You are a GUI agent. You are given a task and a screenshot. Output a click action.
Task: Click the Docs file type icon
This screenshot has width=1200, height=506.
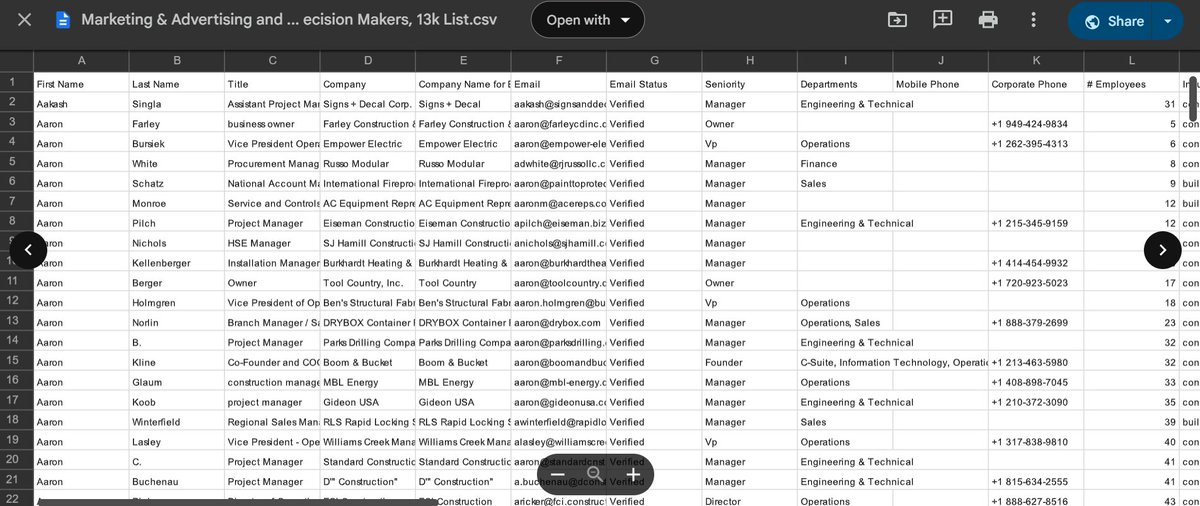[63, 20]
